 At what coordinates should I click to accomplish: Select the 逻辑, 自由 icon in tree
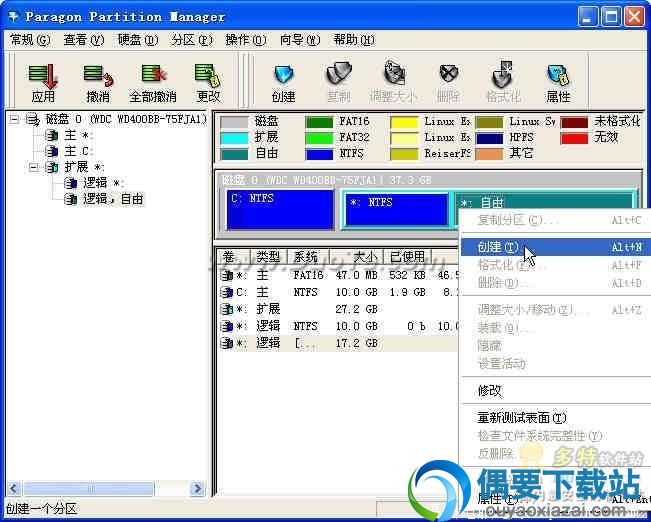[71, 199]
